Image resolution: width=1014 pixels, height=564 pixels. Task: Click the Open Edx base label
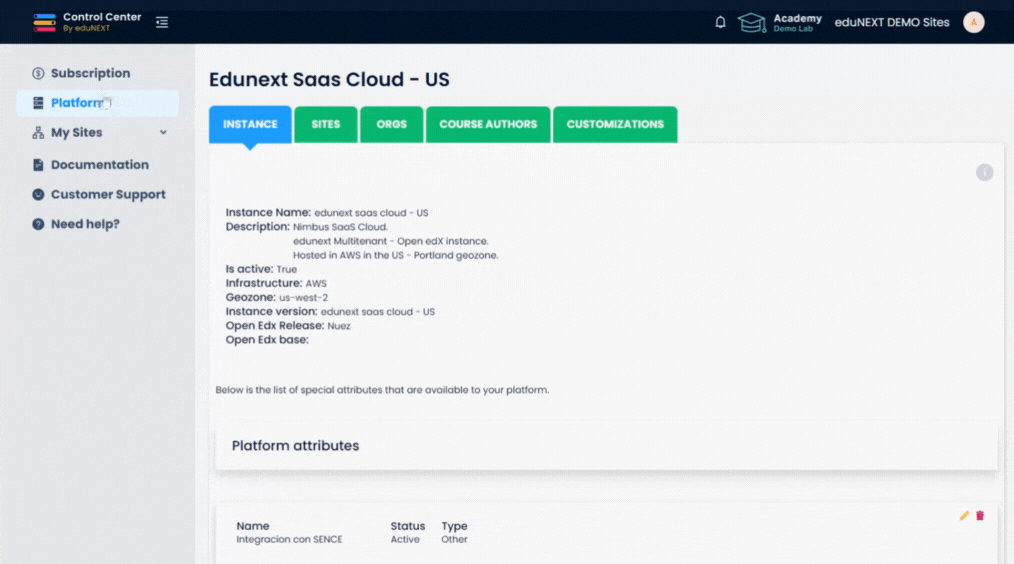point(267,340)
